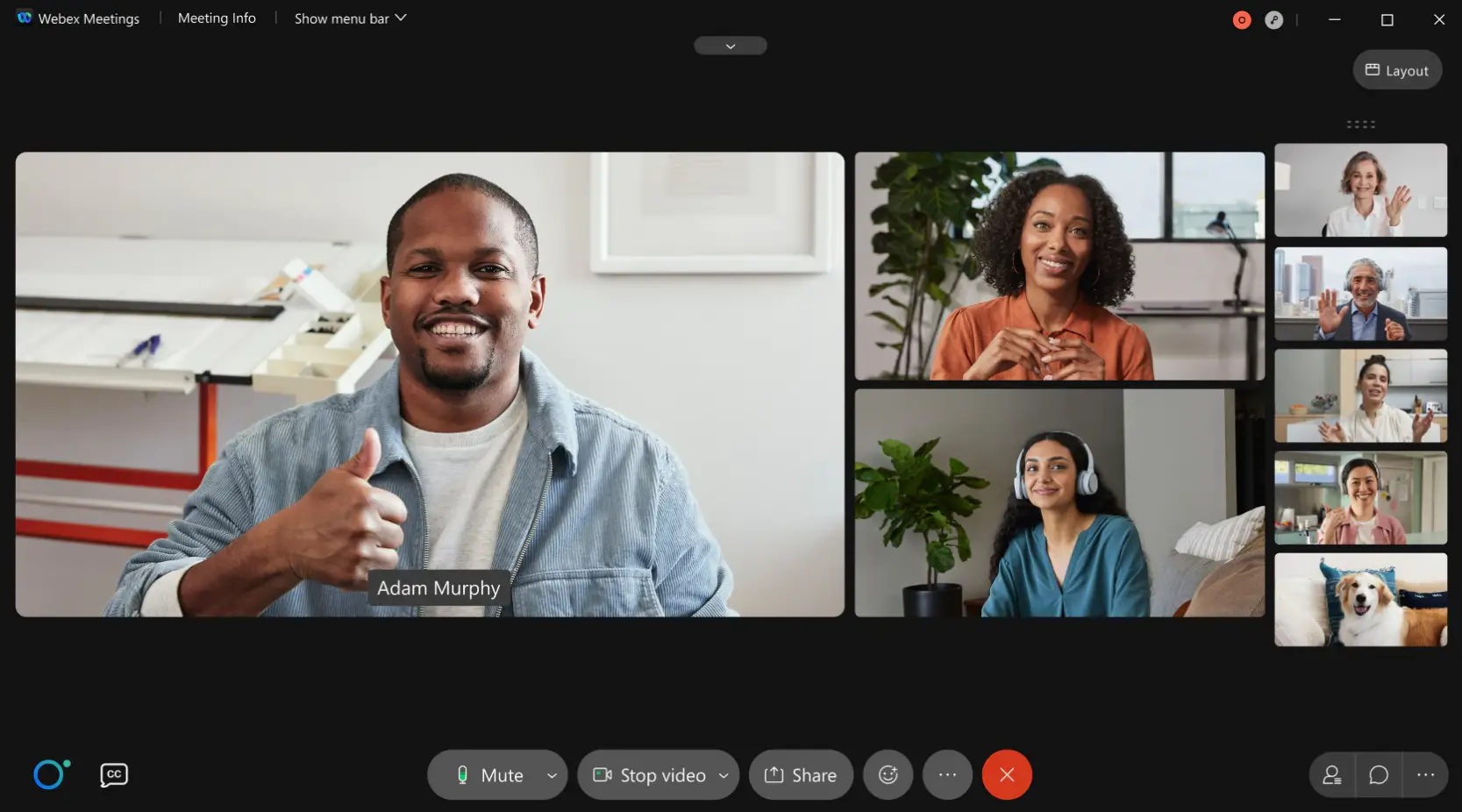Expand the Mute options dropdown arrow
The image size is (1462, 812).
pyautogui.click(x=553, y=775)
